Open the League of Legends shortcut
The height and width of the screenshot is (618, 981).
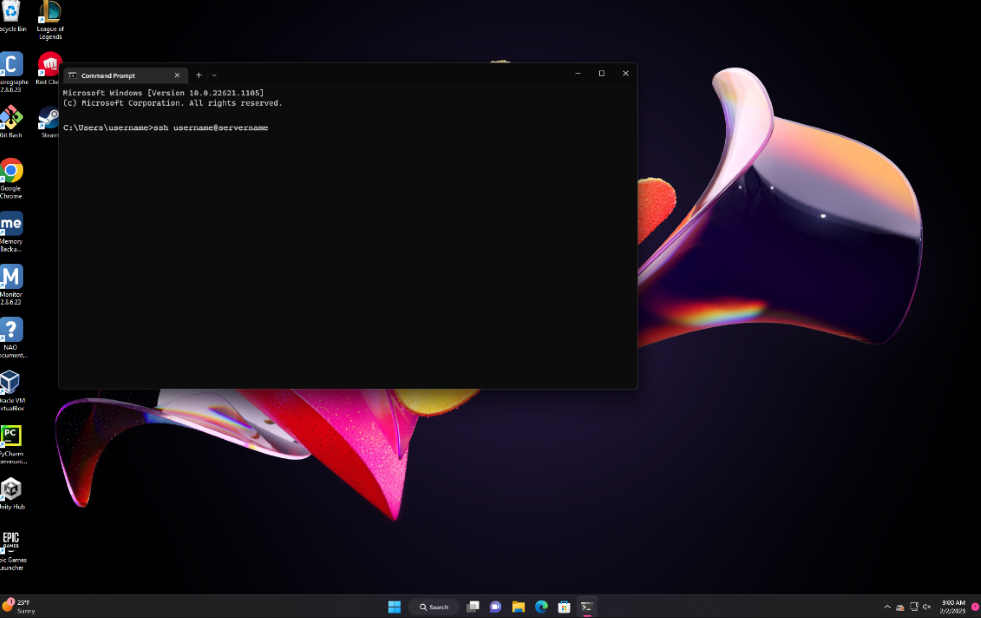coord(50,20)
